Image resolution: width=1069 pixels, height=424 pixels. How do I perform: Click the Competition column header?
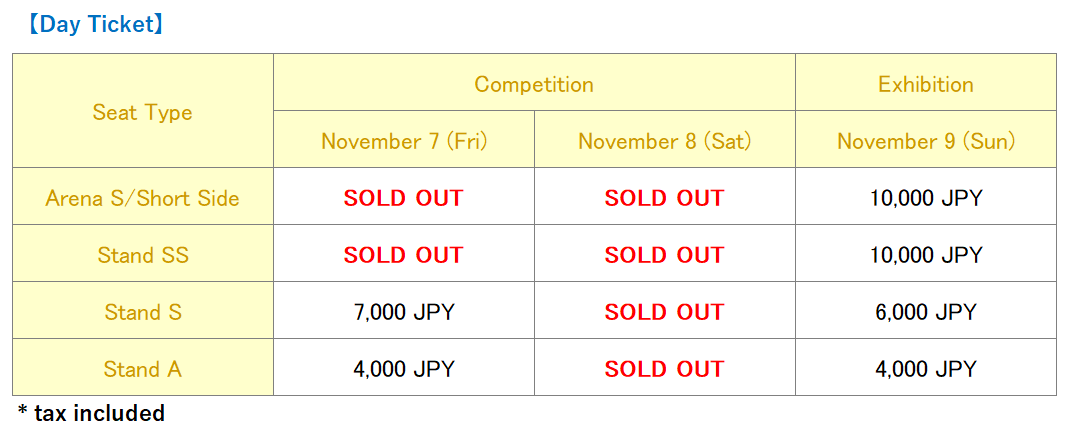(534, 84)
